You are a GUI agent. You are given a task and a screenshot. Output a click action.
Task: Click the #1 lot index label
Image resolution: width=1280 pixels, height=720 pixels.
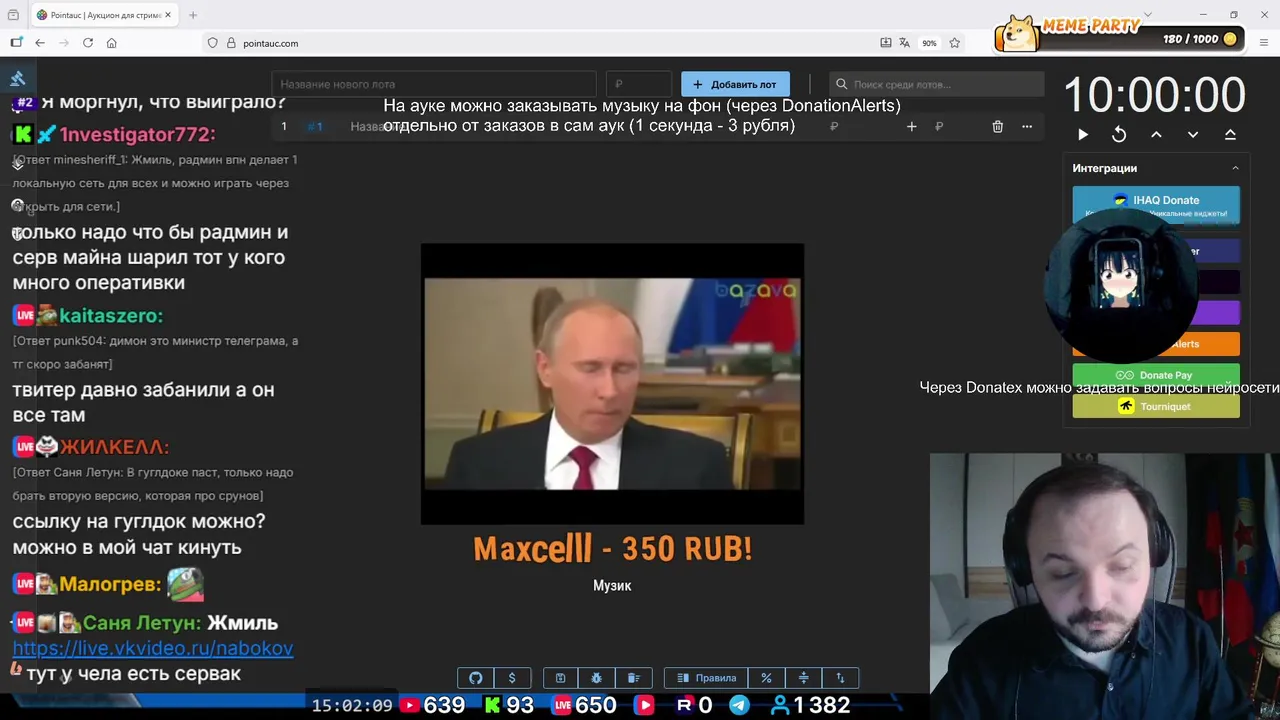[315, 126]
